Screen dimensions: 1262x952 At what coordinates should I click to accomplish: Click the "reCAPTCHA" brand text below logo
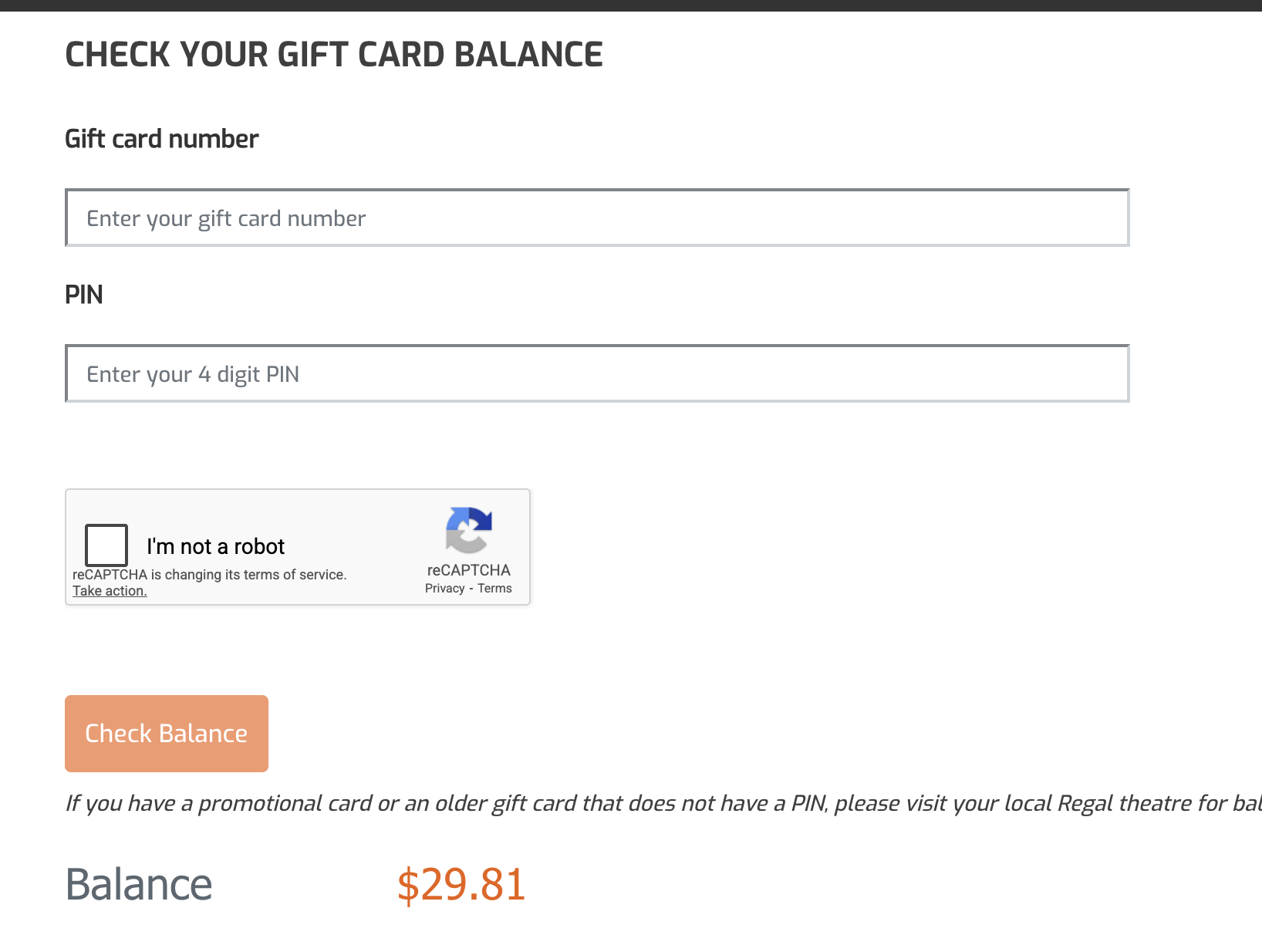[x=468, y=570]
